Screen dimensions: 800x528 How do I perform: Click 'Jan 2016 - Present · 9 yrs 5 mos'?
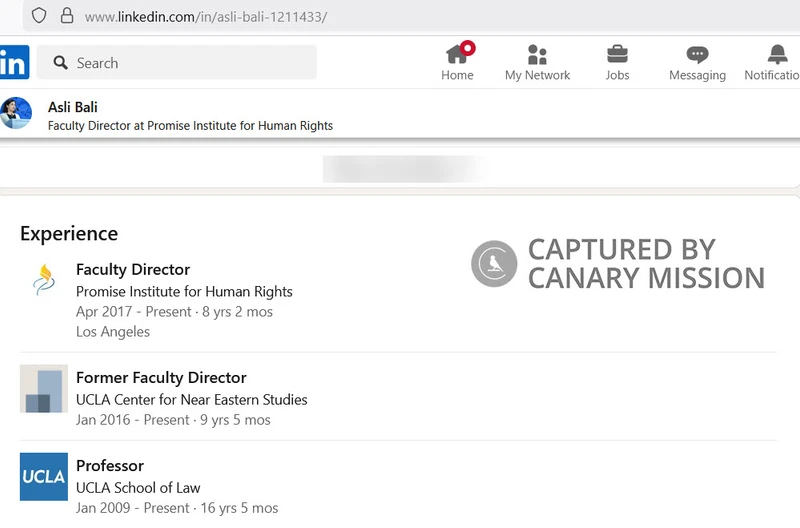[173, 420]
